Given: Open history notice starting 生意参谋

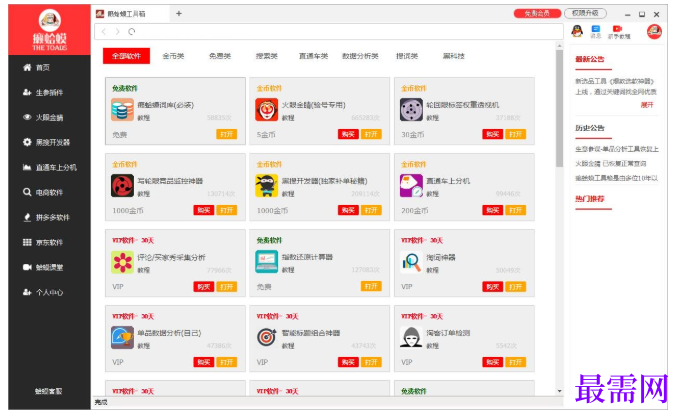Looking at the screenshot, I should (616, 149).
